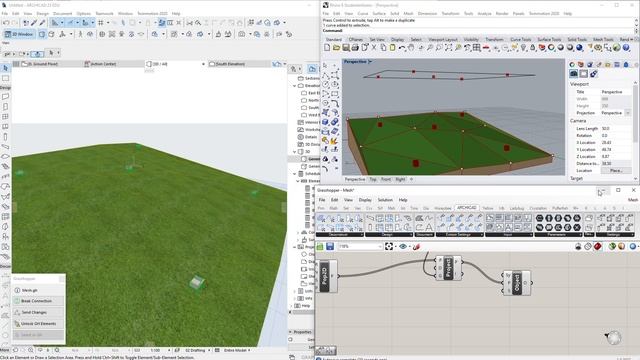Switch to Curve Tools tab in Rhino
Viewport: 640px width, 360px height.
click(521, 39)
